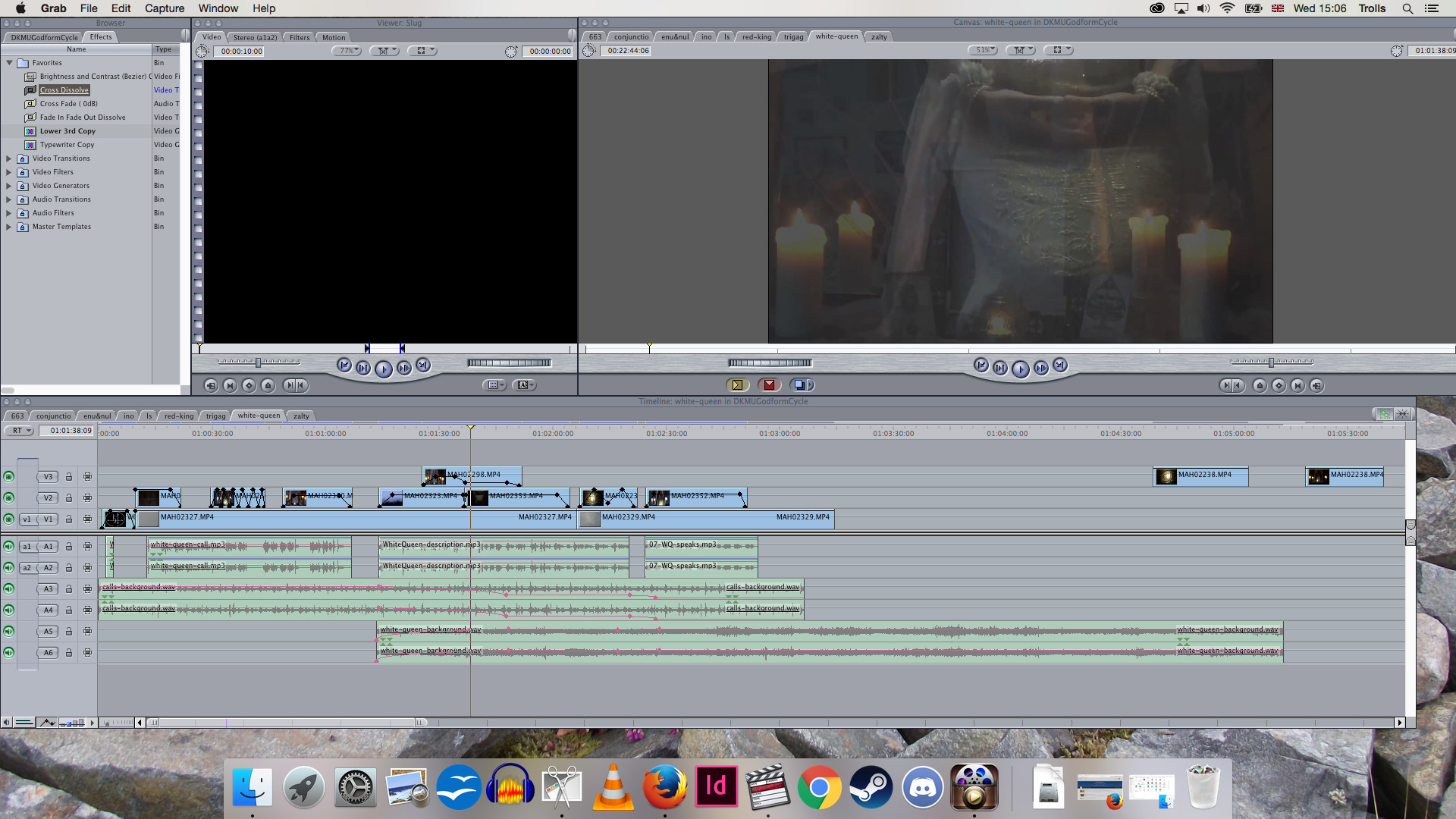Go to previous edit in Canvas
Image resolution: width=1456 pixels, height=819 pixels.
981,366
